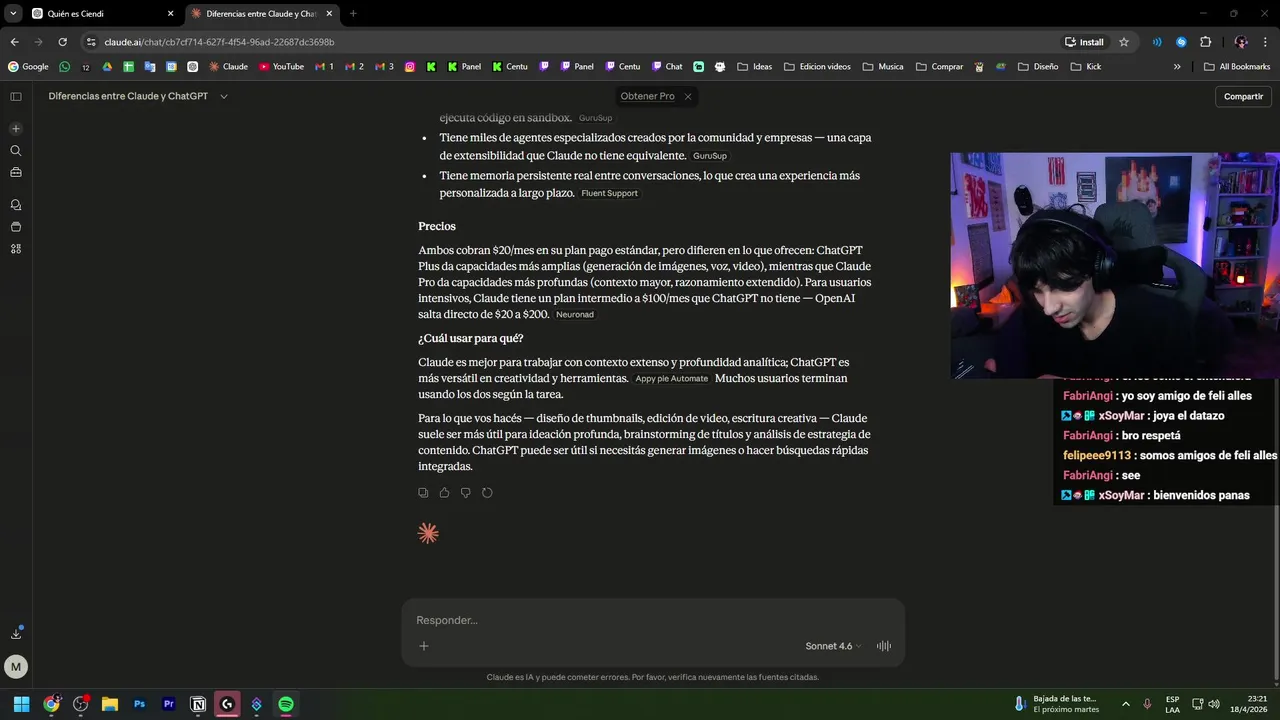
Task: Open the Sonnet 4.6 model selector
Action: pos(833,646)
